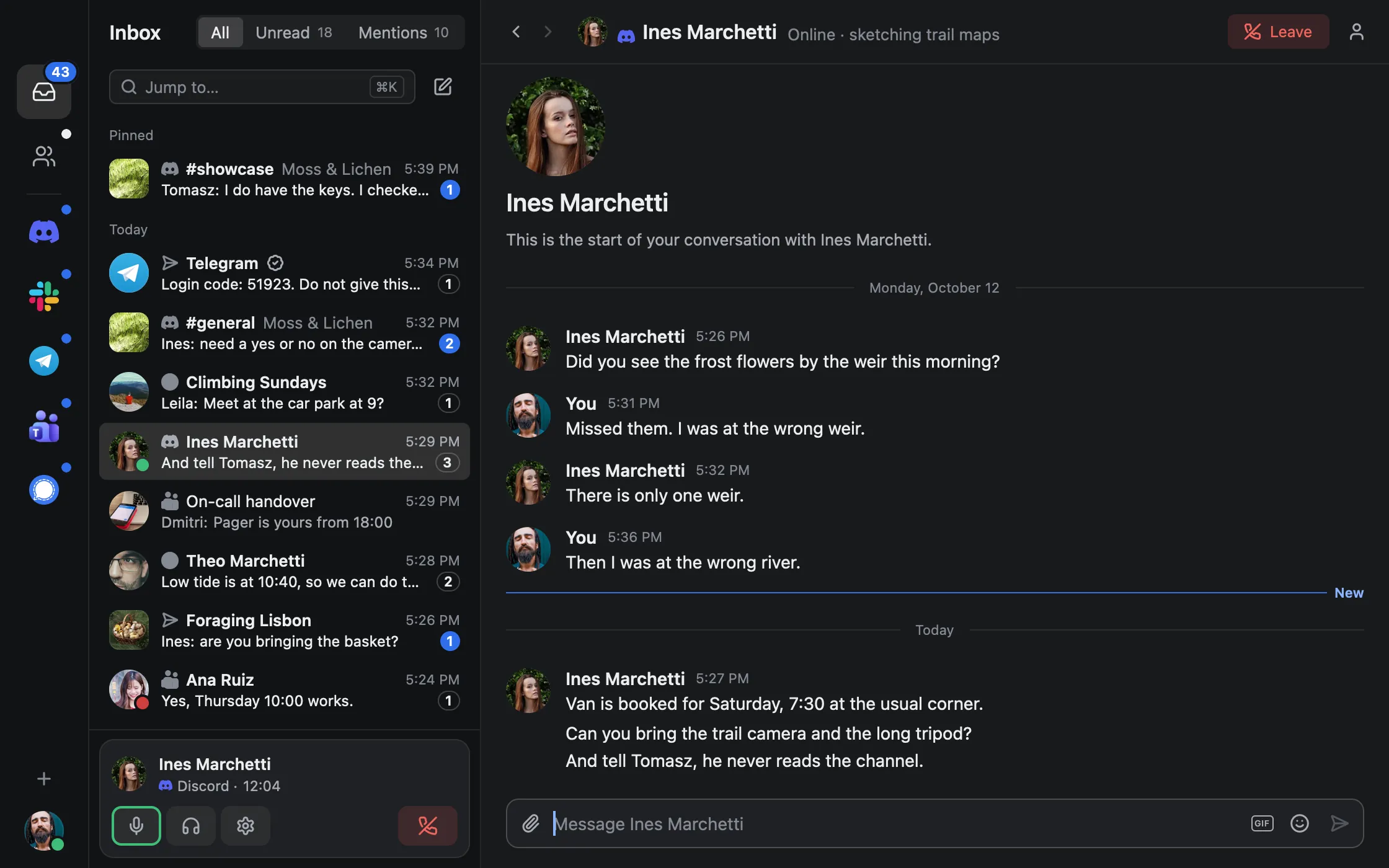Select the Signal account in sidebar

click(x=44, y=490)
